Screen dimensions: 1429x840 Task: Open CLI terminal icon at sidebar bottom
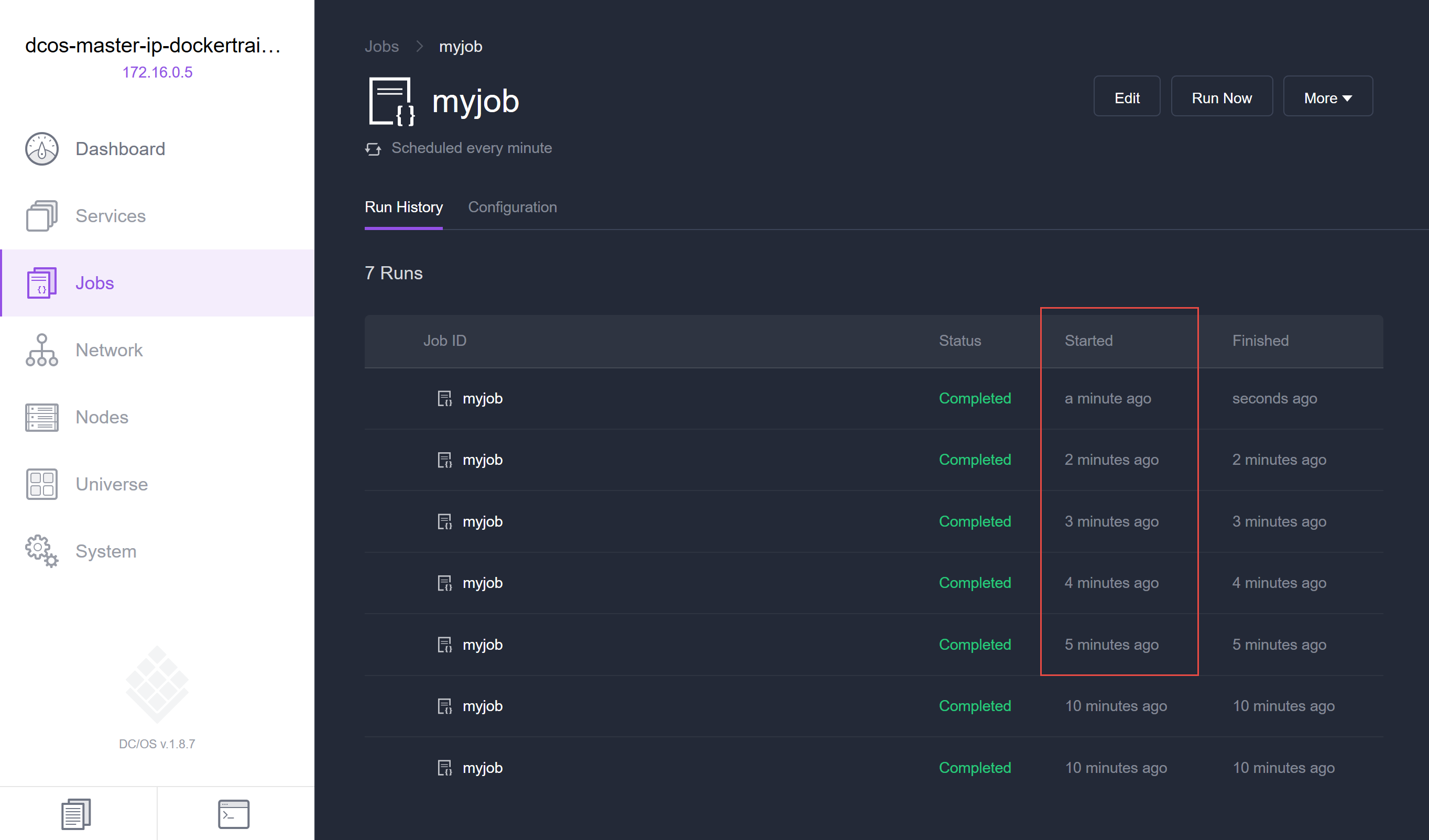tap(234, 814)
